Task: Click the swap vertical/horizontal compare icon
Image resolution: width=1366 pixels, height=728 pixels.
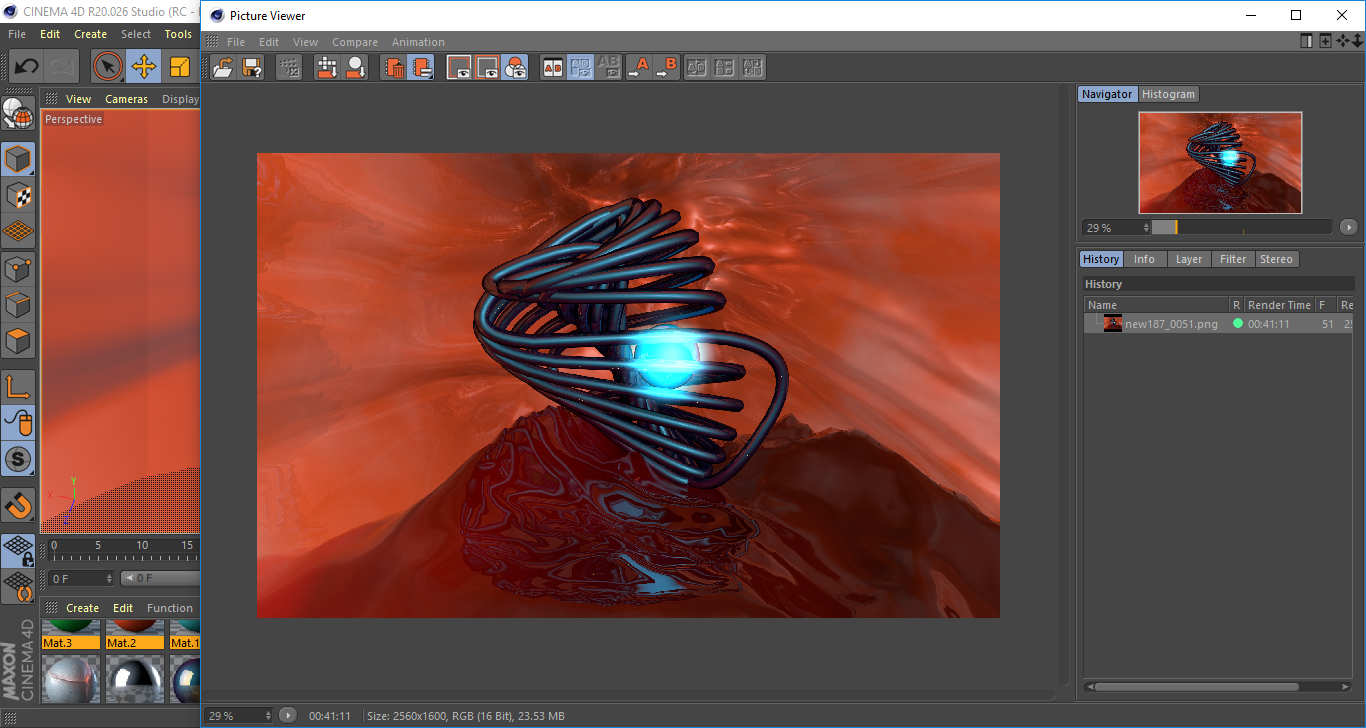Action: tap(753, 68)
